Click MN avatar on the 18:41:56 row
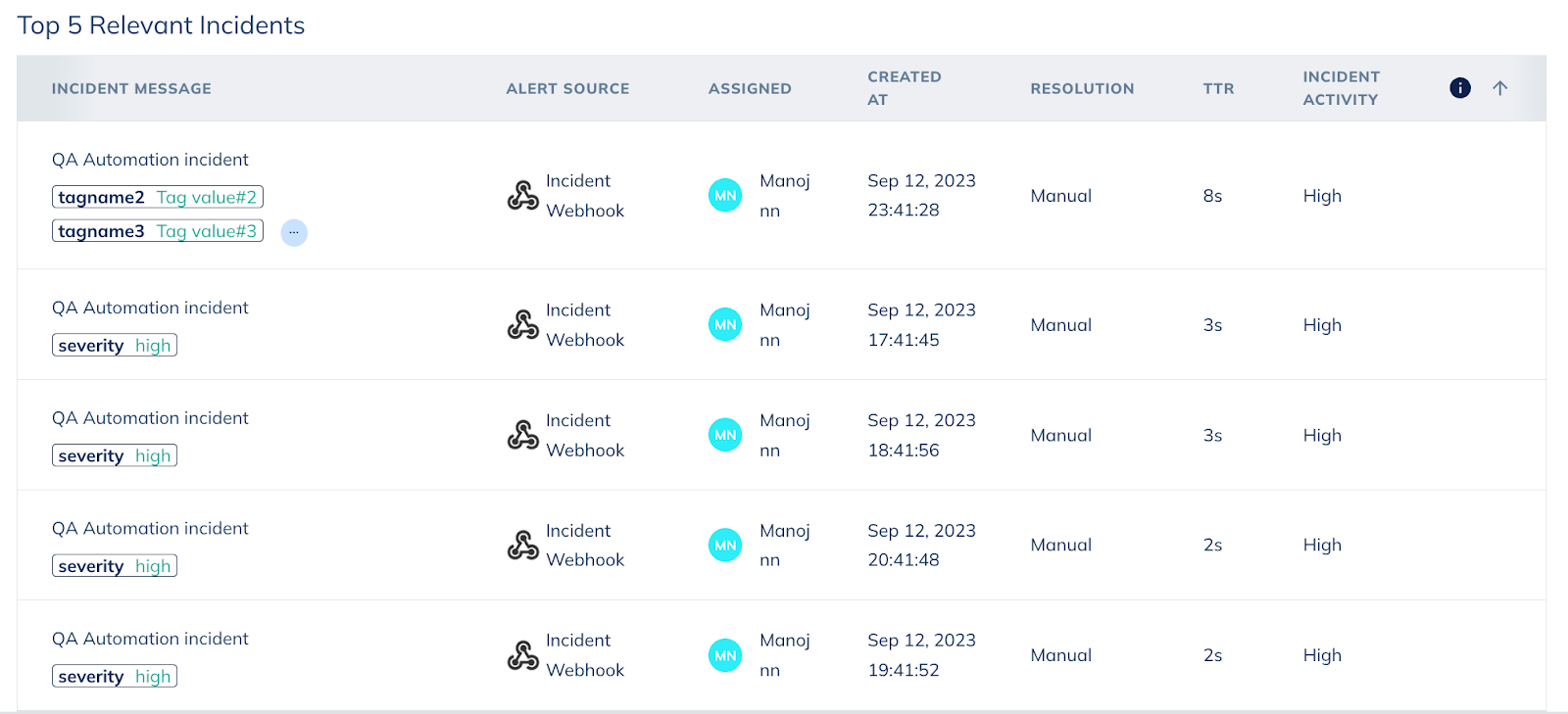The image size is (1568, 714). pos(725,435)
